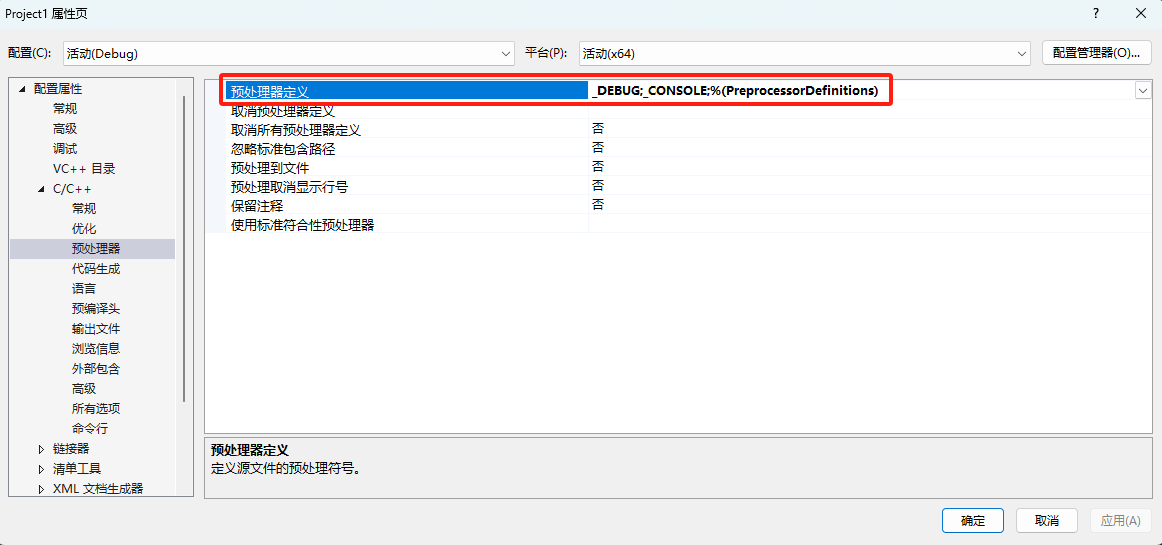Expand the 链接器 tree node
The height and width of the screenshot is (545, 1162).
click(41, 449)
